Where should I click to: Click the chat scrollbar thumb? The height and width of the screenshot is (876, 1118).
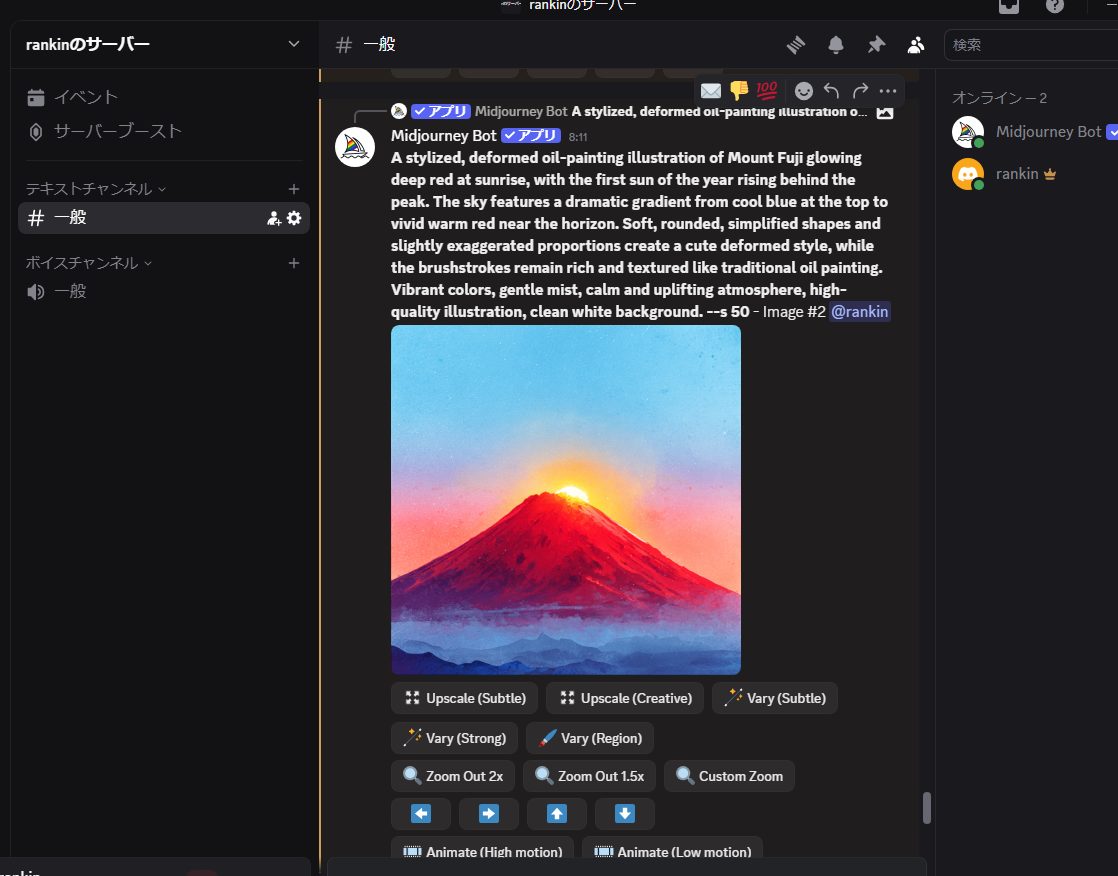tap(926, 807)
